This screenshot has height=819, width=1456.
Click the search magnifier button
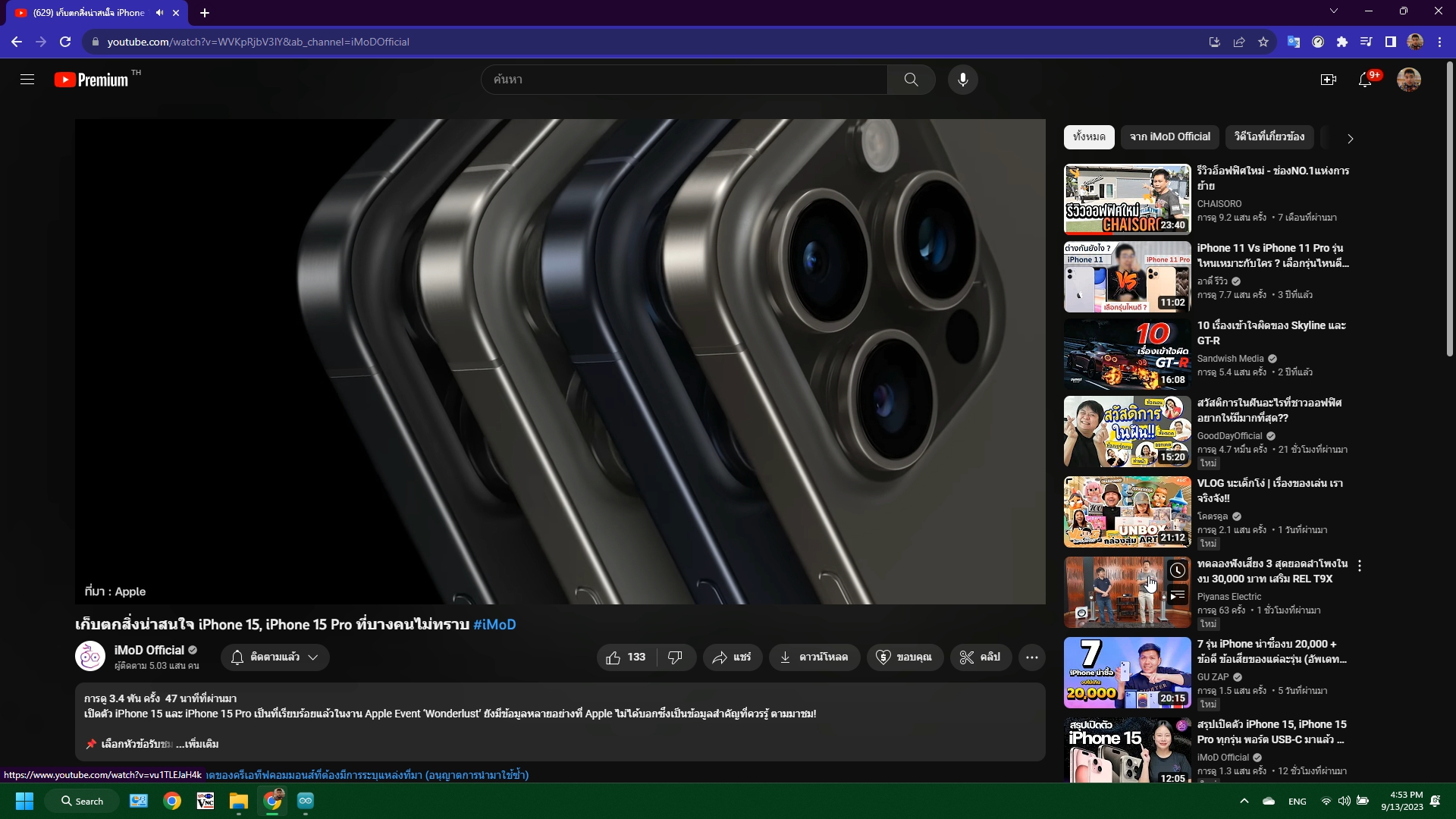(x=911, y=80)
